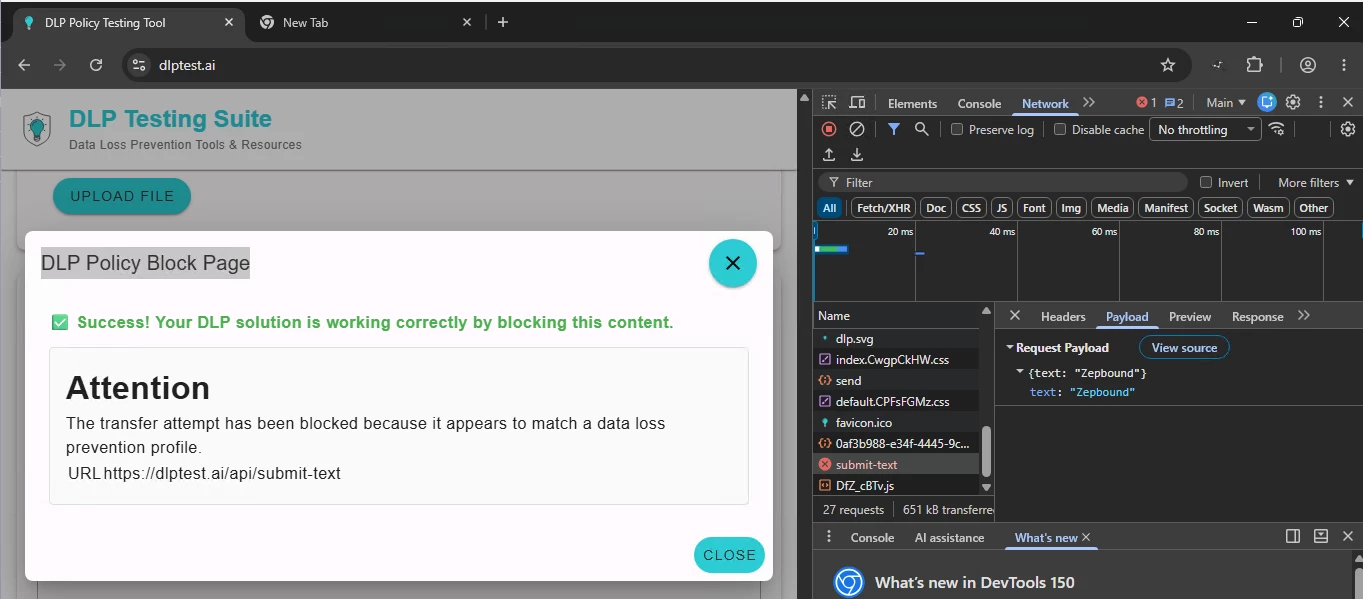Toggle device toolbar emulation icon
The image size is (1363, 599).
(x=857, y=102)
